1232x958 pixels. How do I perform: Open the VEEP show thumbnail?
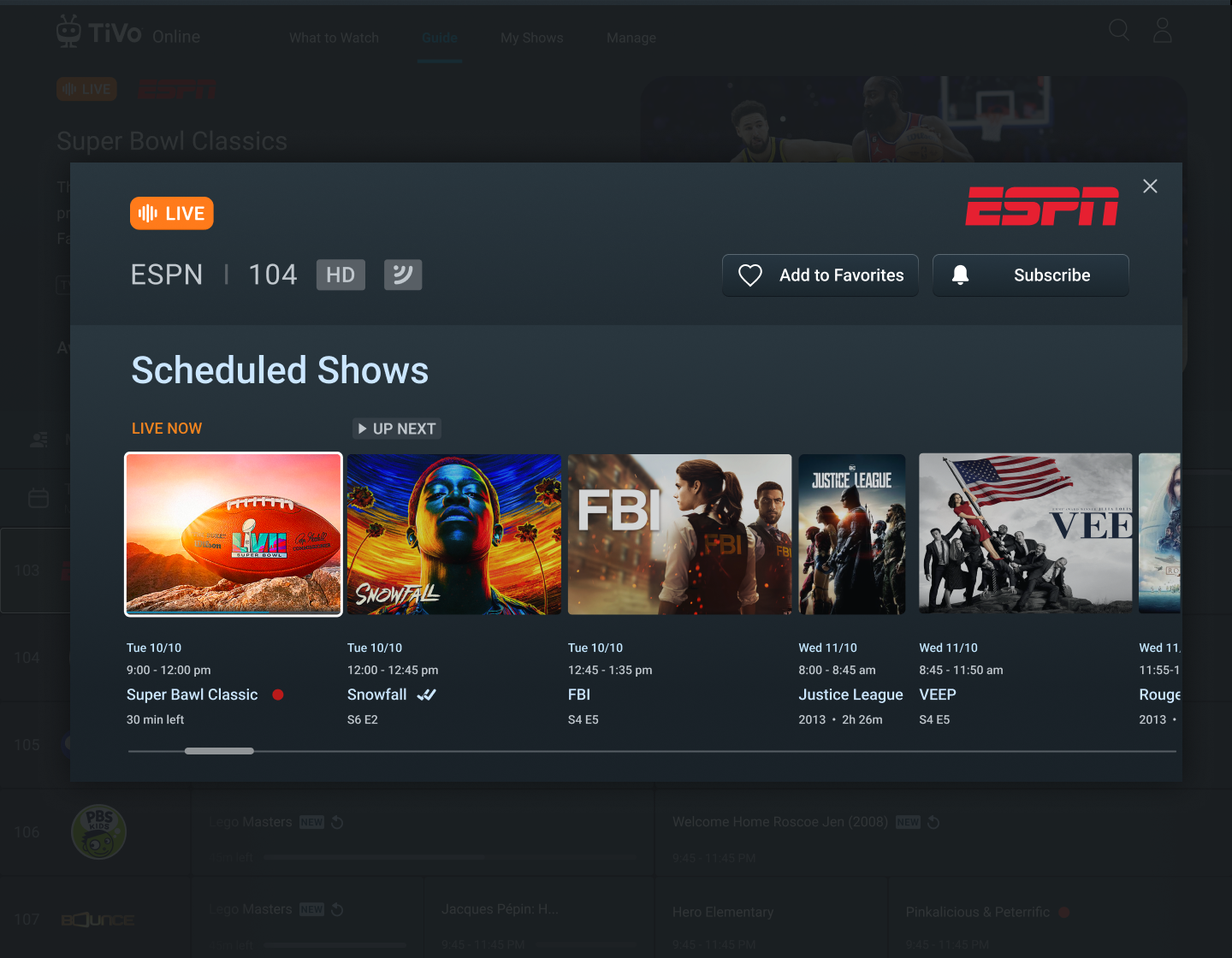(x=1026, y=535)
